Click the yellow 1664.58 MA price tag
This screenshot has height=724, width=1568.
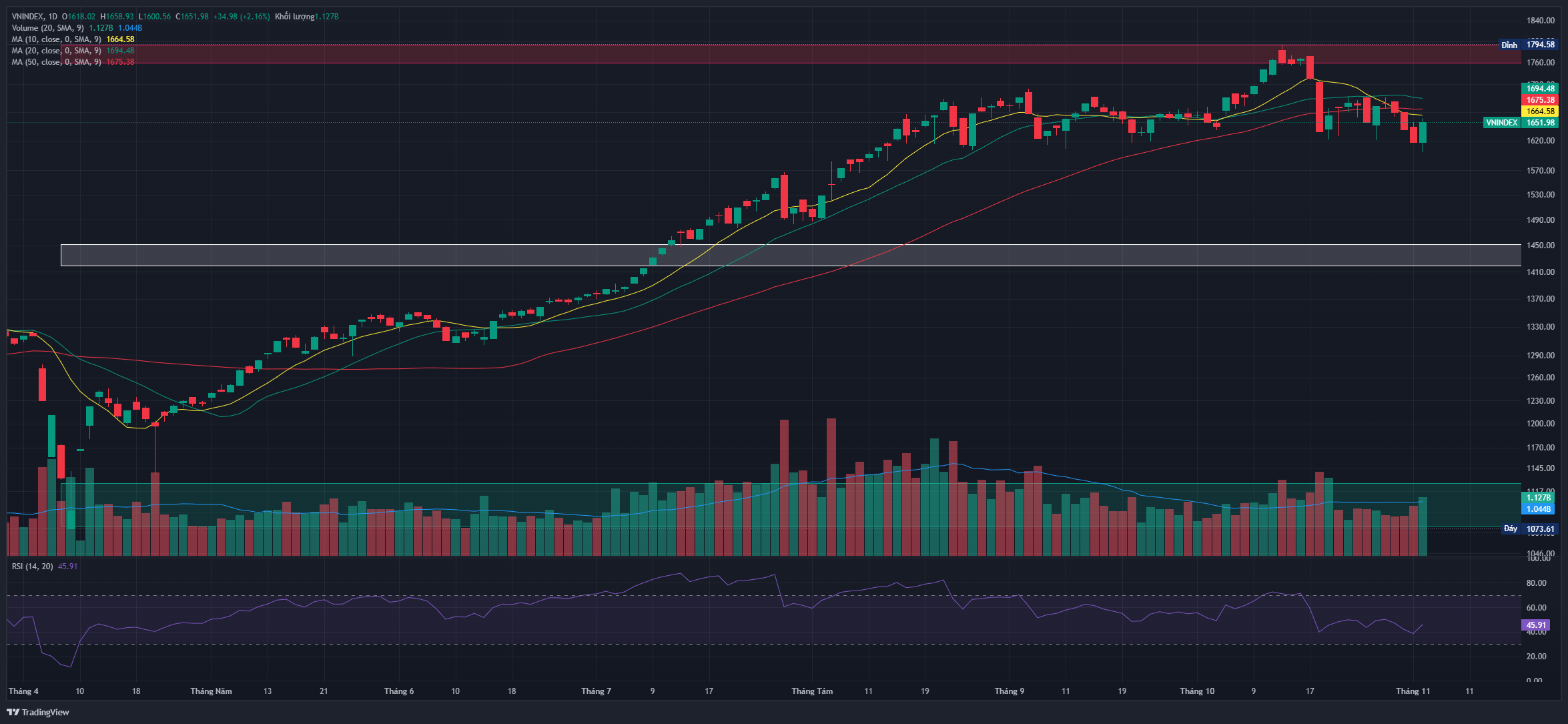(1540, 111)
